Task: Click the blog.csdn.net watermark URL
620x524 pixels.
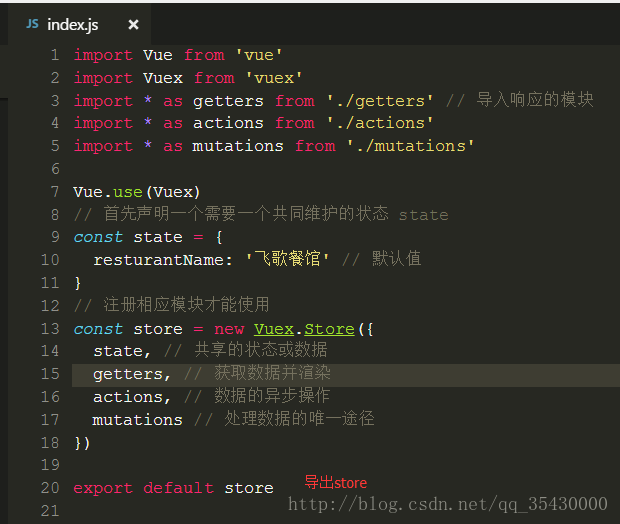Action: point(447,504)
